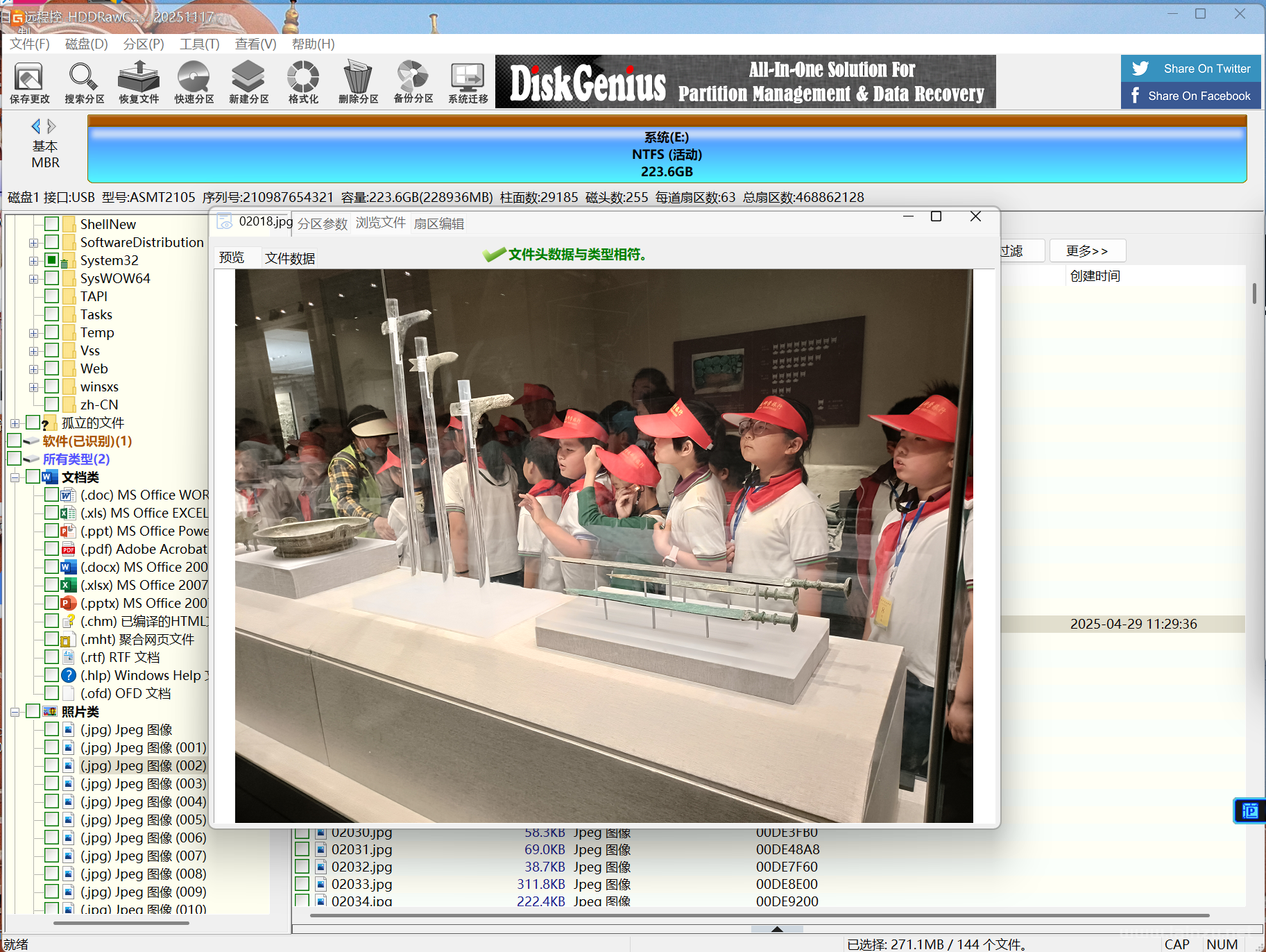Viewport: 1266px width, 952px height.
Task: Open the Search Partition (搜索分区) tool
Action: pyautogui.click(x=84, y=82)
